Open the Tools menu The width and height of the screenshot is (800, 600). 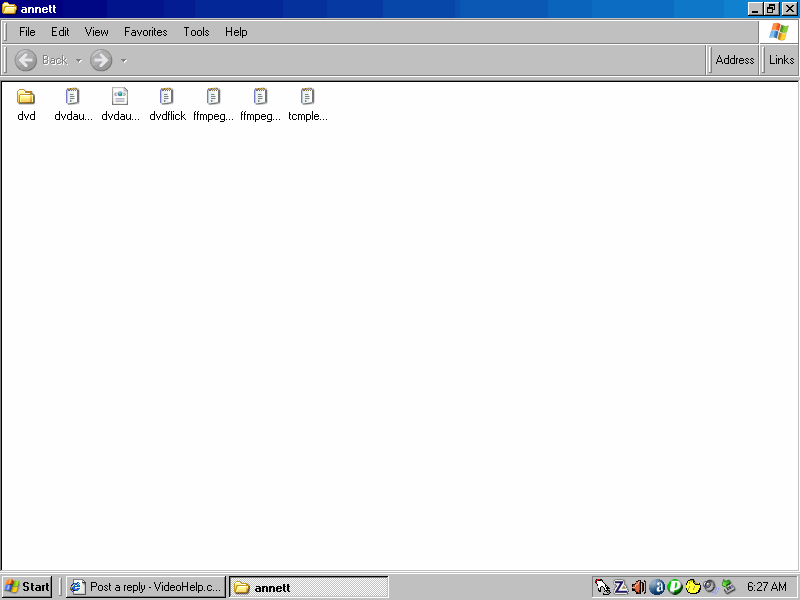[x=196, y=32]
